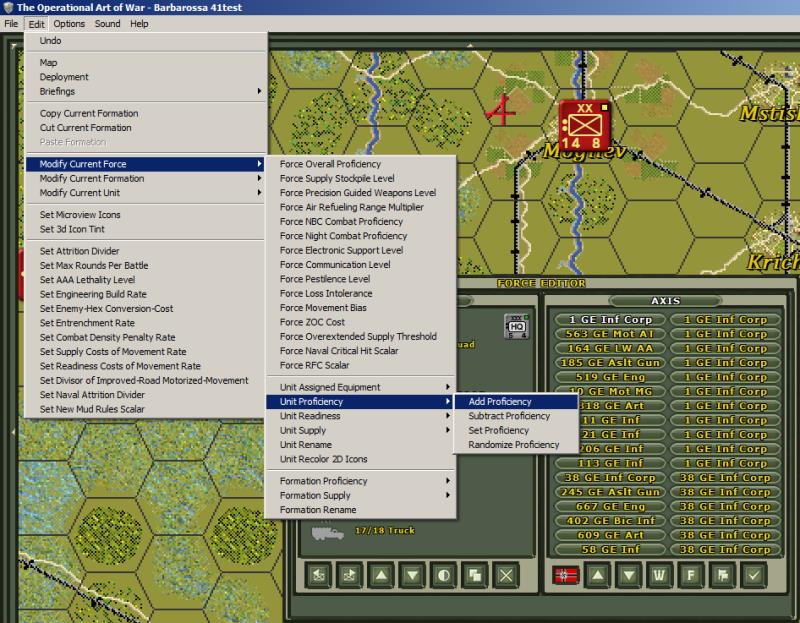Select Formation Rename
The height and width of the screenshot is (623, 800).
click(x=360, y=509)
